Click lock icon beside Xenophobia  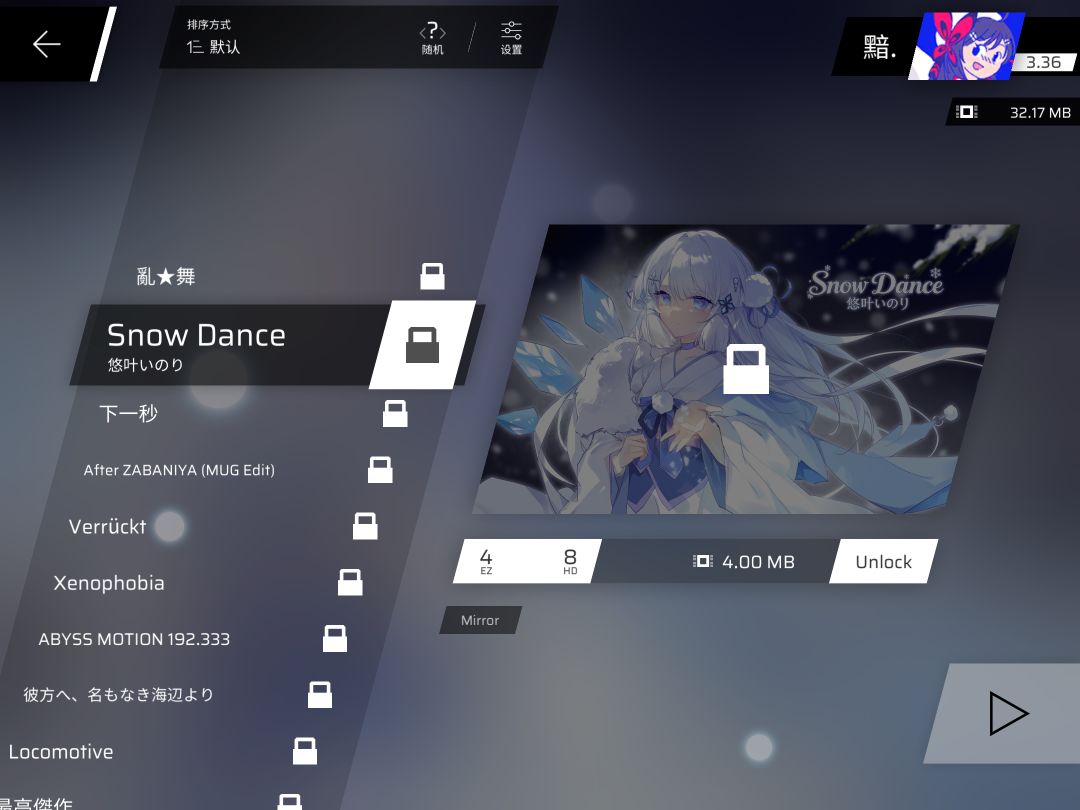[350, 582]
